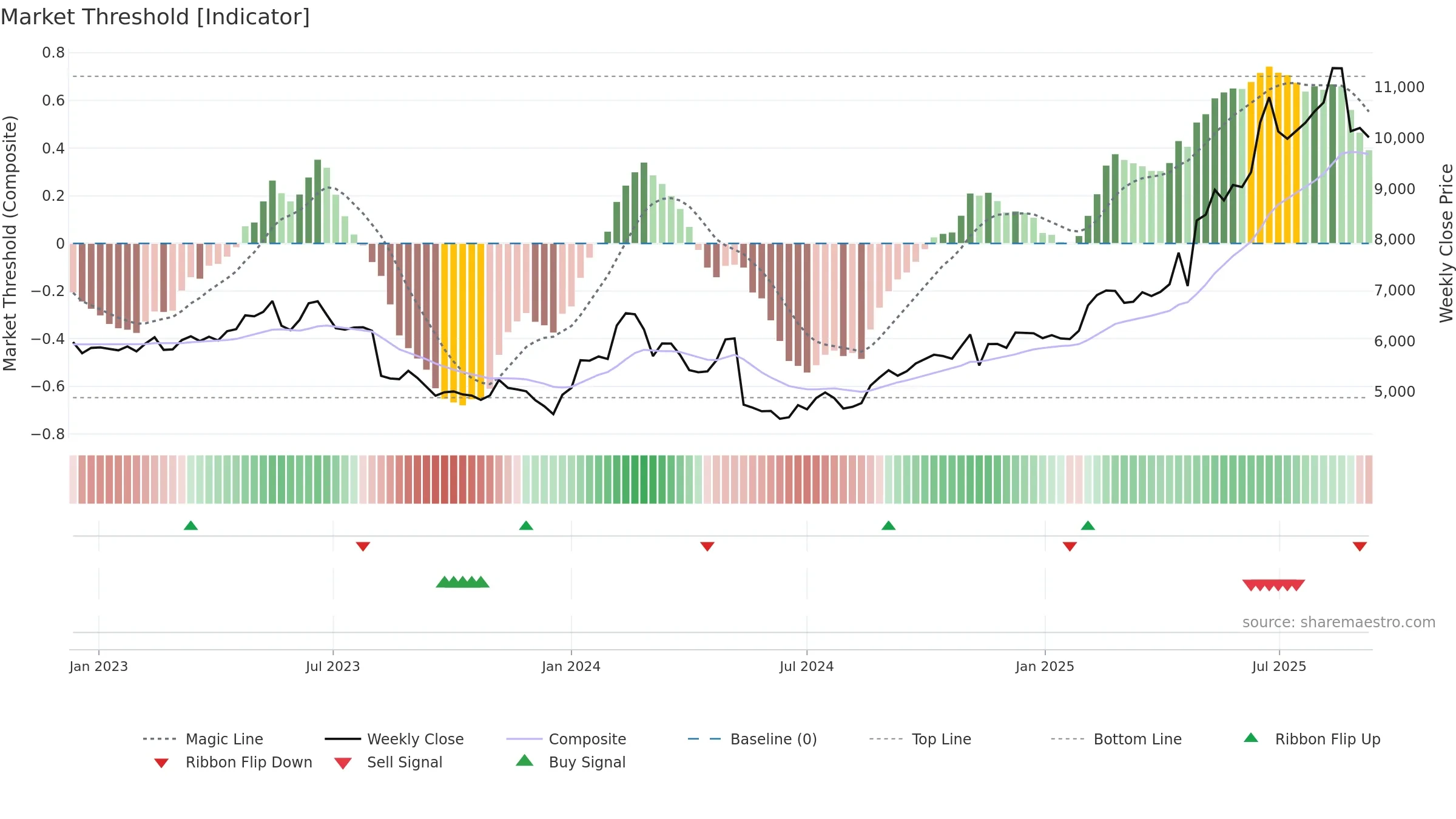Image resolution: width=1456 pixels, height=819 pixels.
Task: Toggle the Ribbon Flip Down legend entry
Action: [233, 762]
